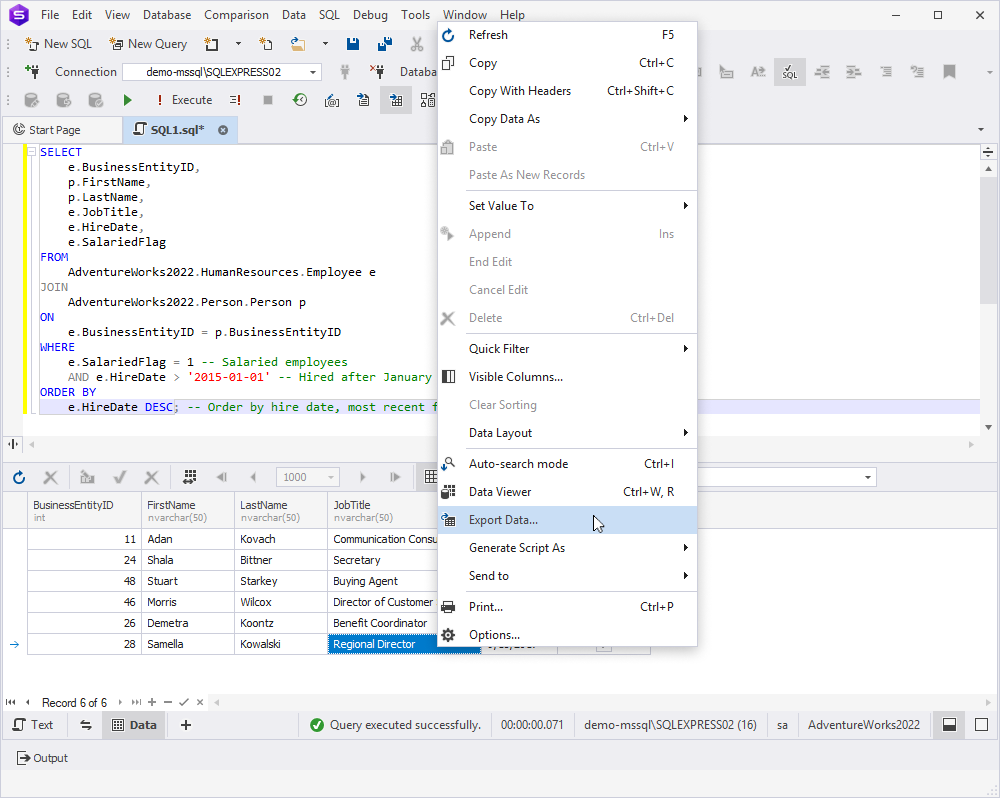Click the green run triangle icon
The image size is (1000, 798).
[x=128, y=100]
